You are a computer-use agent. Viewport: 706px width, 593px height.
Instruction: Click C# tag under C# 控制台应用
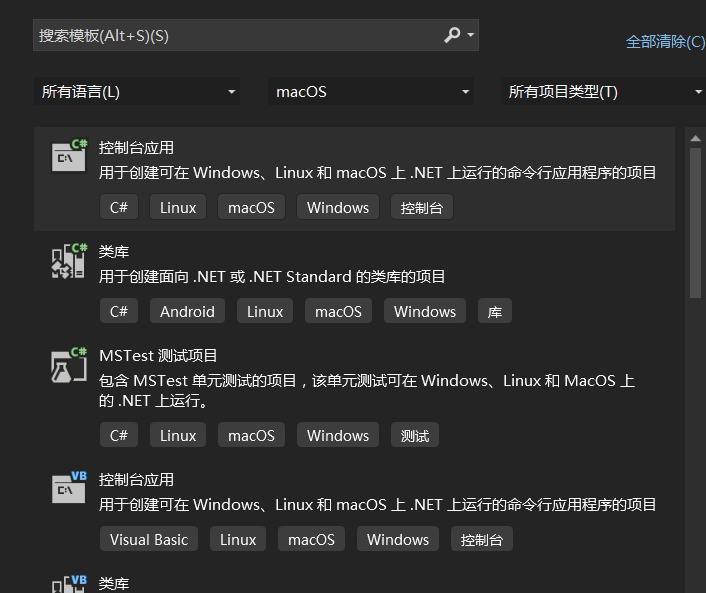pyautogui.click(x=119, y=207)
